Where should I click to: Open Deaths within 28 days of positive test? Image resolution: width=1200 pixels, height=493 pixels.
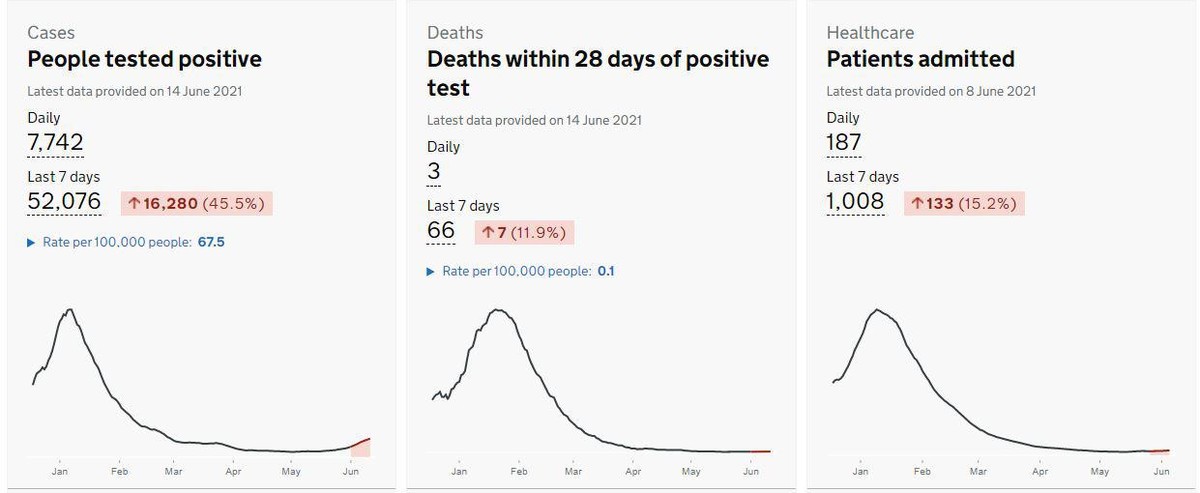pyautogui.click(x=598, y=73)
